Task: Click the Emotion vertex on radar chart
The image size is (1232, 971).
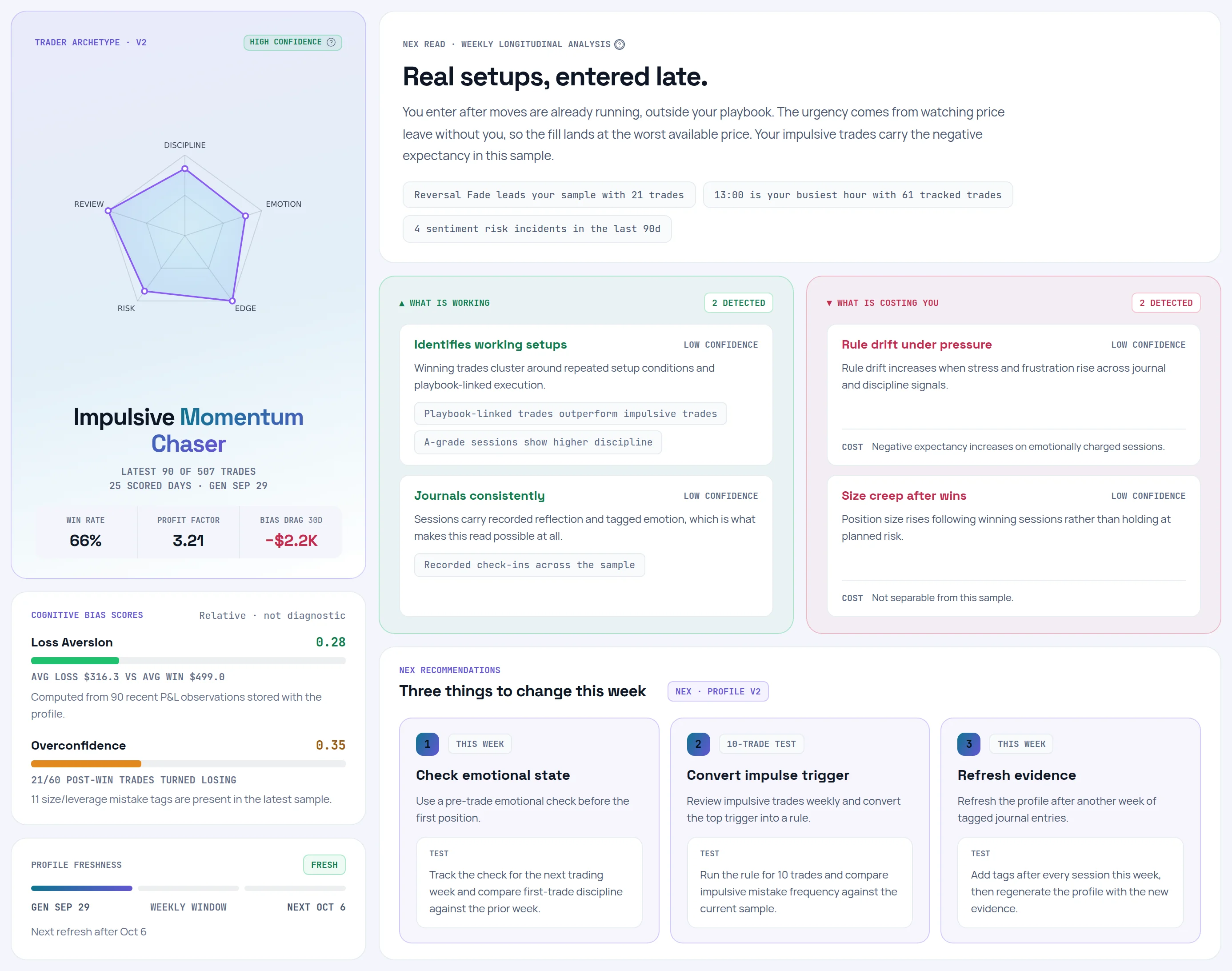Action: [x=245, y=216]
